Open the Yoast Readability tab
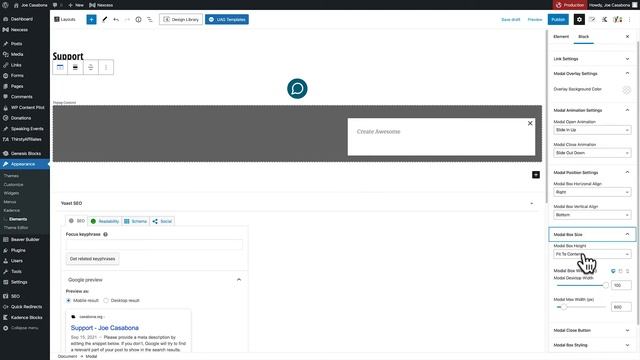640x360 pixels. click(104, 221)
